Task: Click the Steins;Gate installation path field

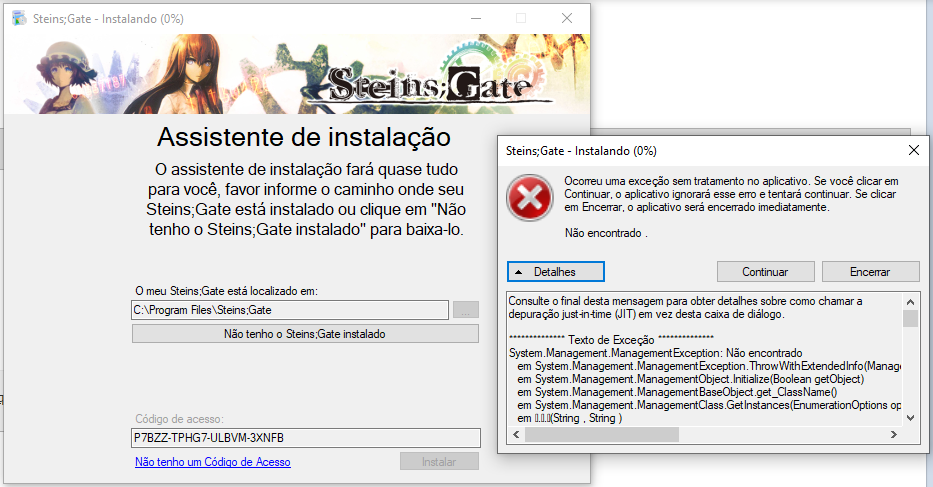Action: click(x=290, y=310)
